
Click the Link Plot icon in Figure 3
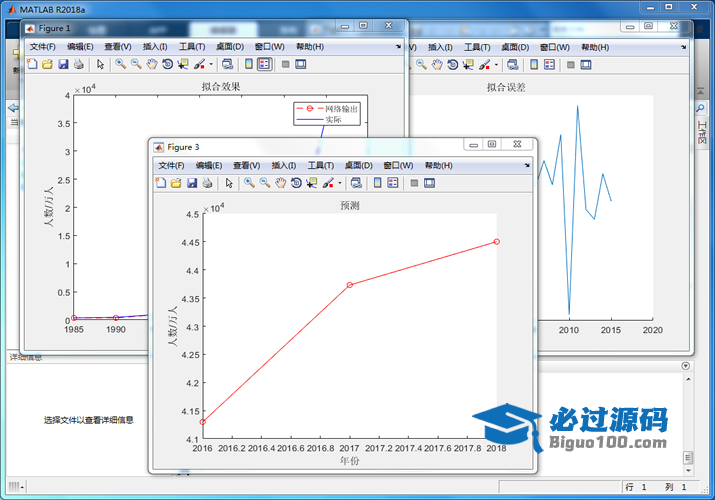click(x=355, y=183)
